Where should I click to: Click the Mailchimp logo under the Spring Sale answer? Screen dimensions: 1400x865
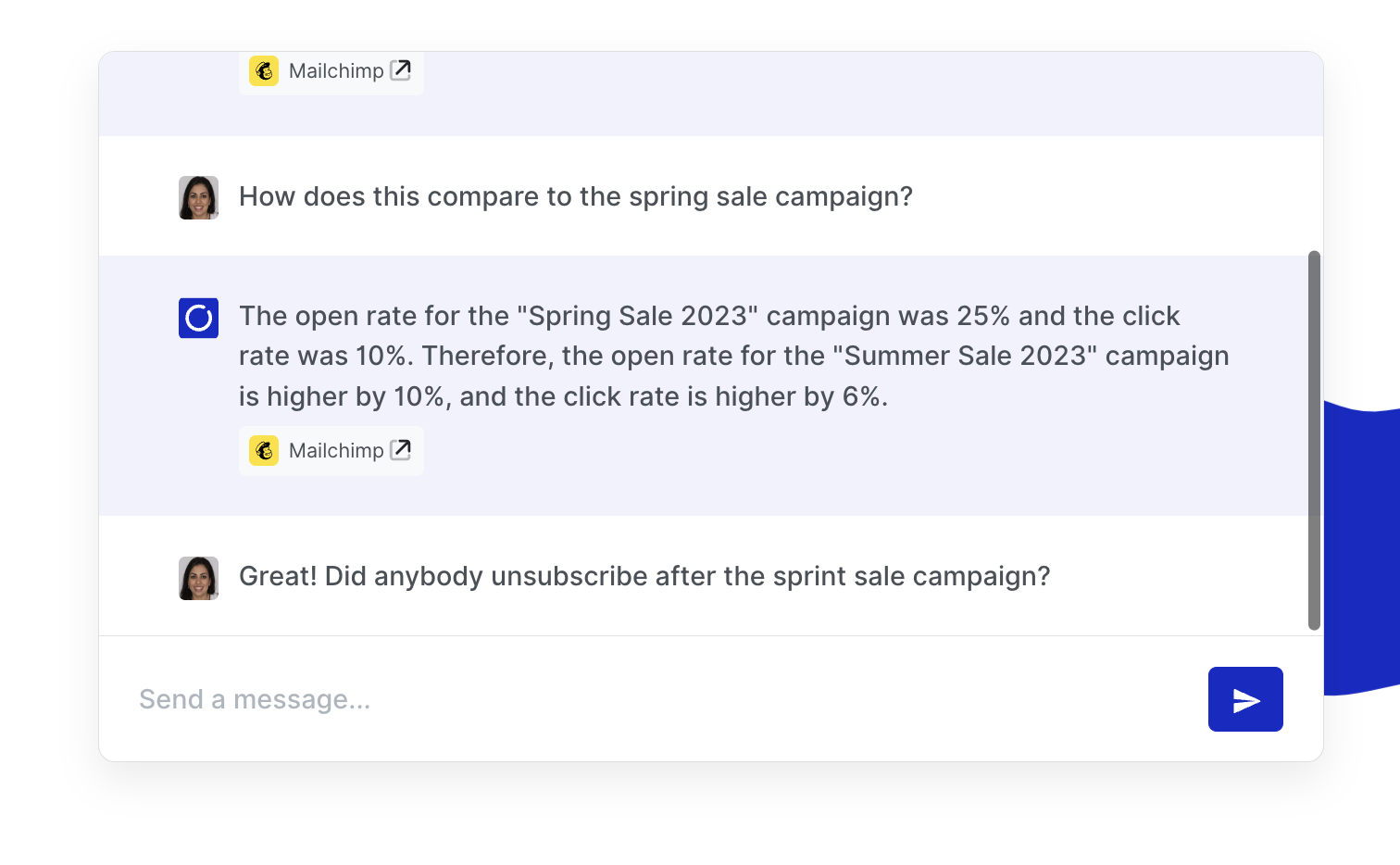264,451
